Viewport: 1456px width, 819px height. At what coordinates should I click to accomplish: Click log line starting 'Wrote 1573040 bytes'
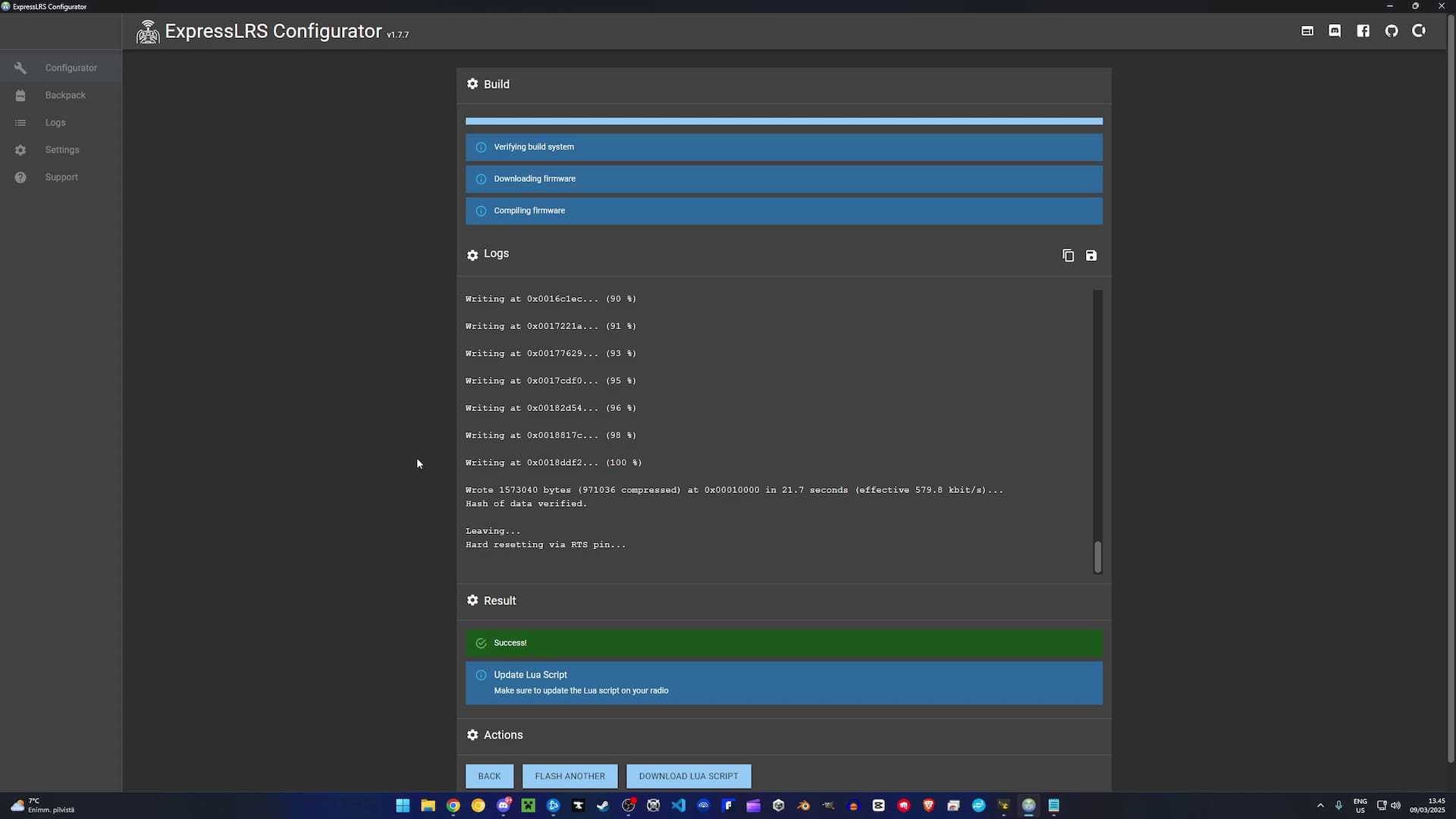coord(734,490)
